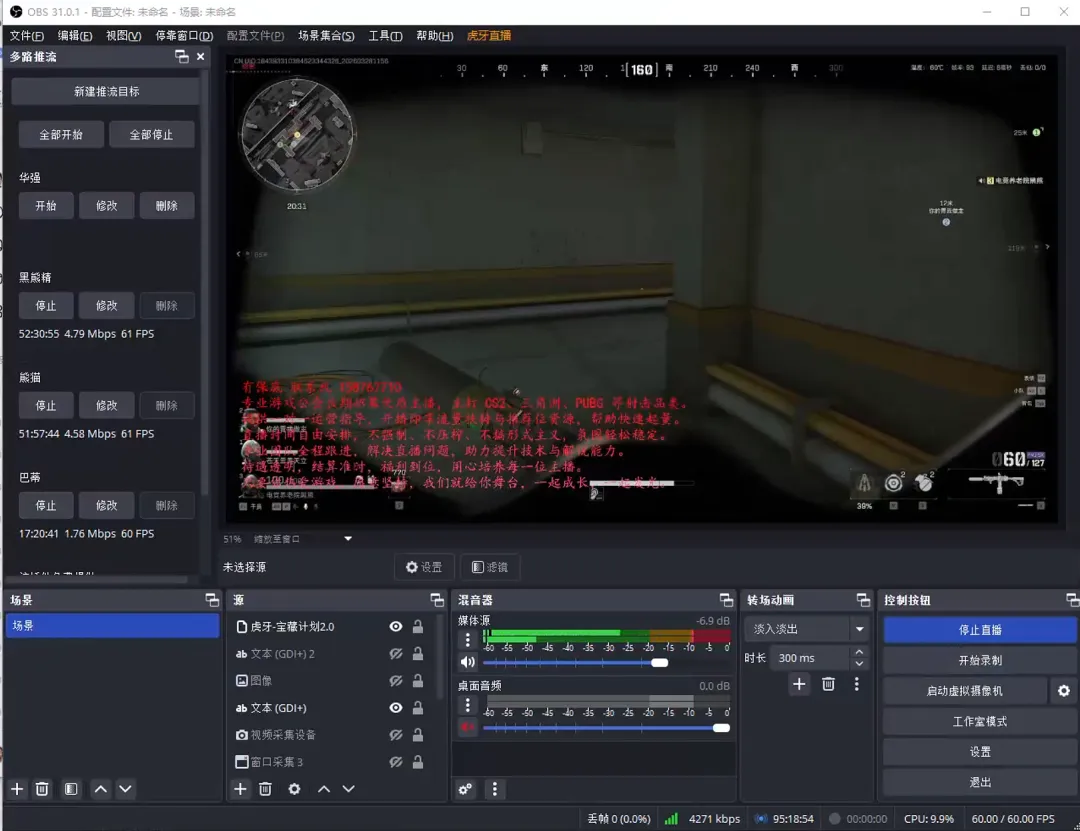
Task: Hide the 文本 (GDI+) source
Action: pyautogui.click(x=395, y=708)
